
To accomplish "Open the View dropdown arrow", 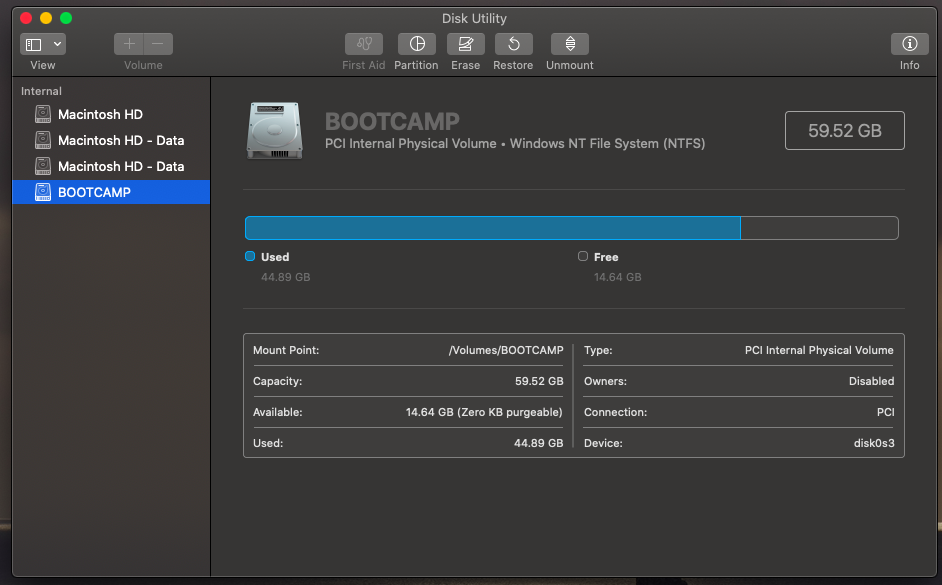I will (x=56, y=44).
